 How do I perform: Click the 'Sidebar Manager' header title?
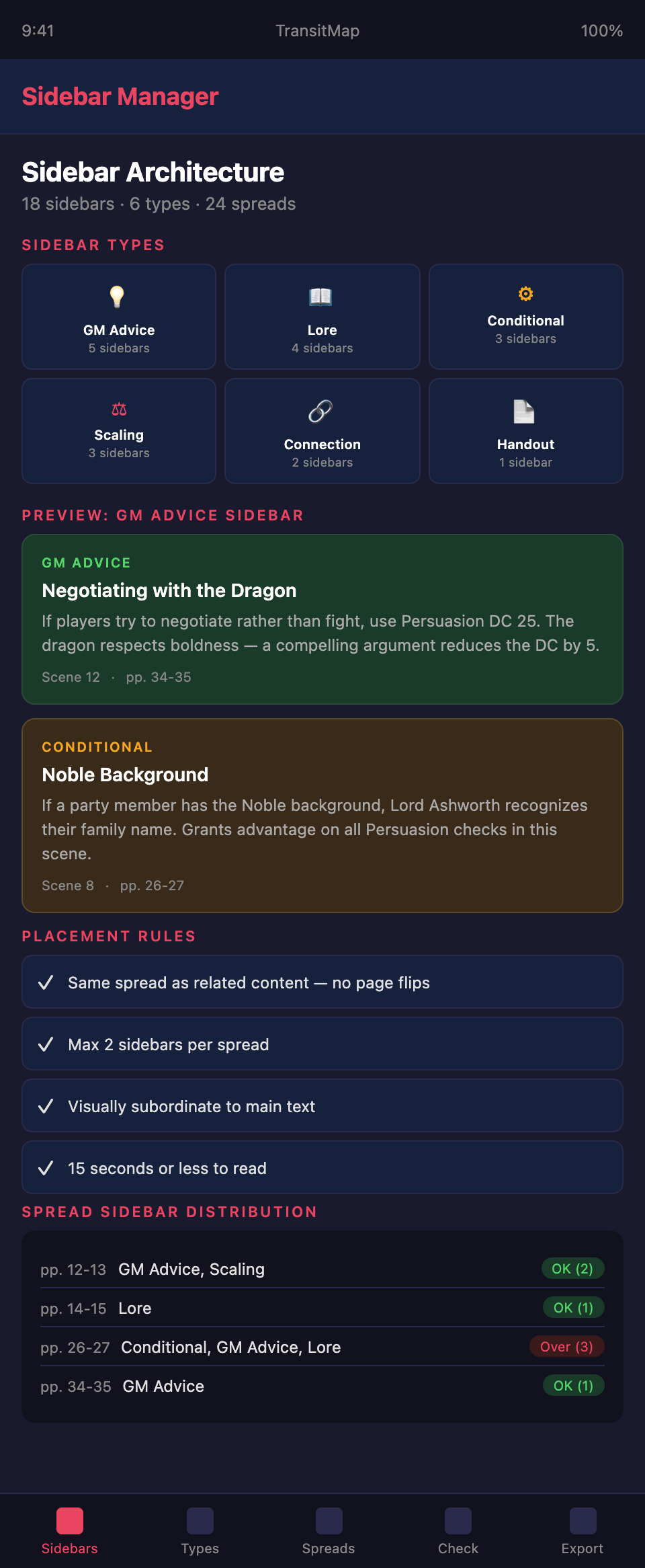pyautogui.click(x=121, y=97)
